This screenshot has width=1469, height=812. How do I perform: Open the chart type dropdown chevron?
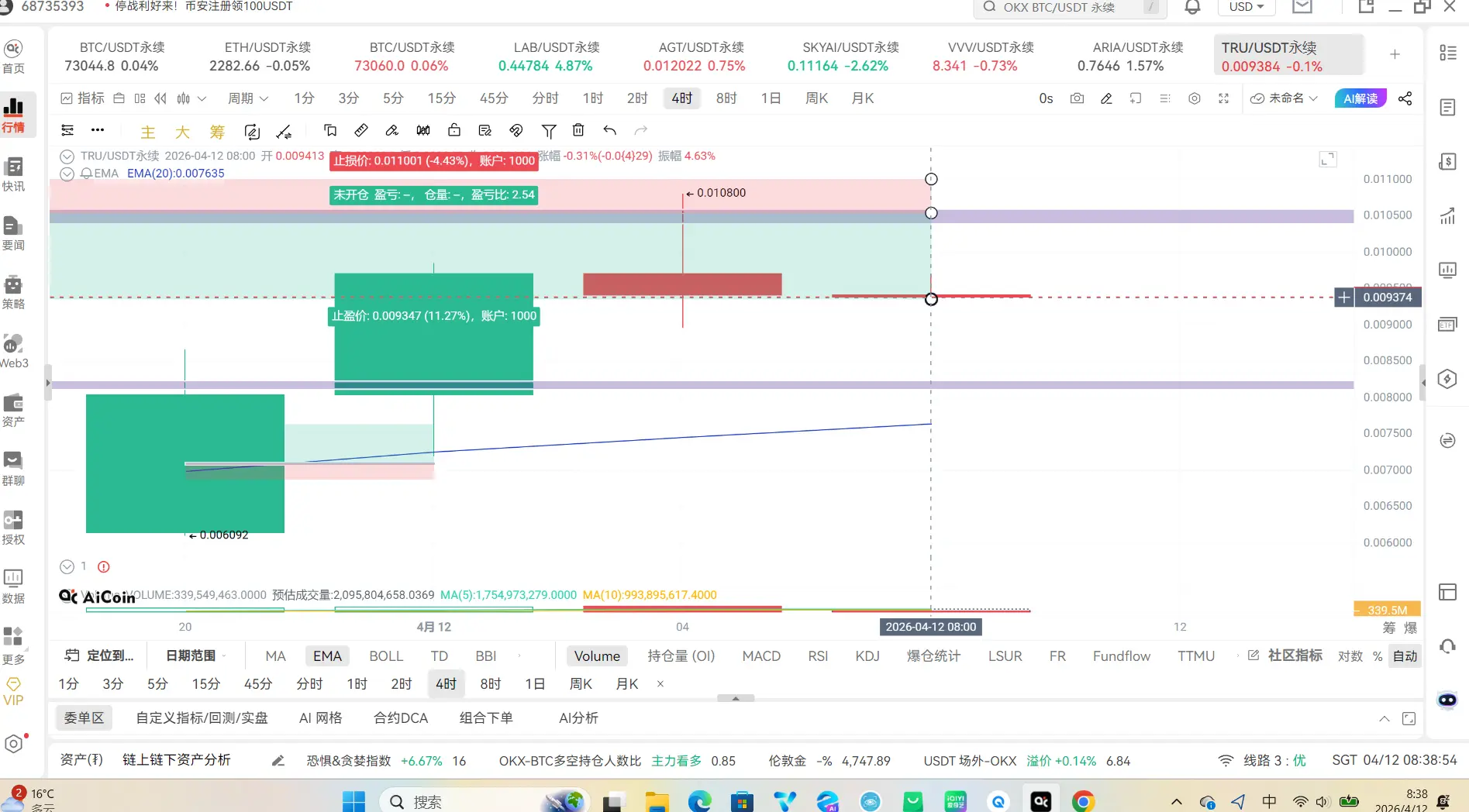(202, 98)
